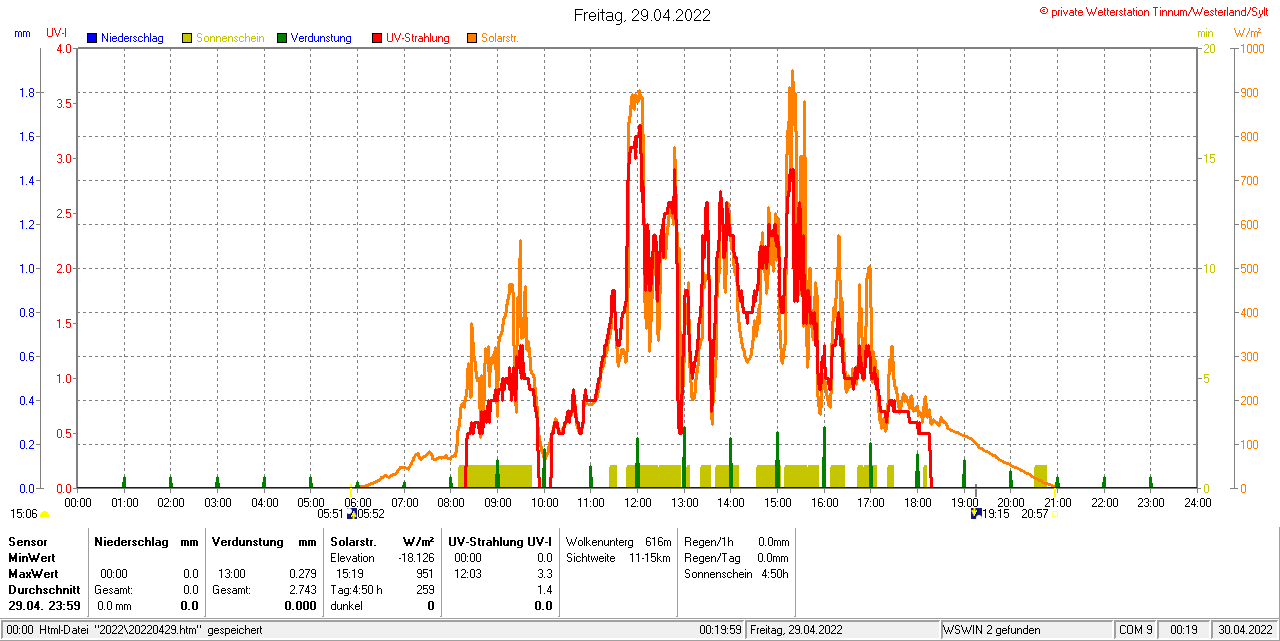Click the MinWert row label
Viewport: 1280px width, 641px height.
[x=32, y=558]
